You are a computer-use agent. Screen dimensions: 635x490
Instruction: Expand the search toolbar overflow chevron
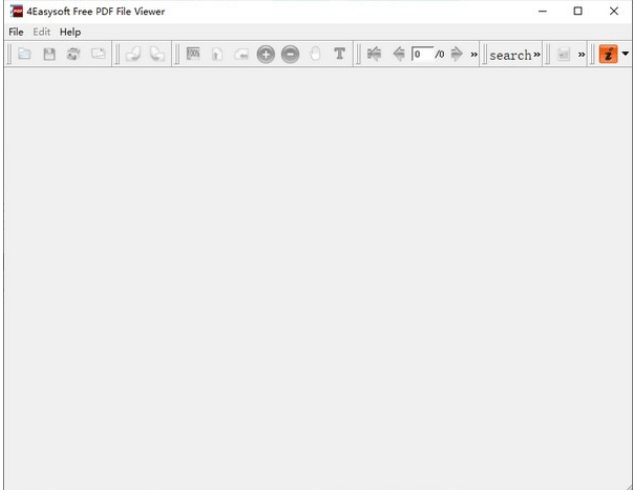pos(537,54)
